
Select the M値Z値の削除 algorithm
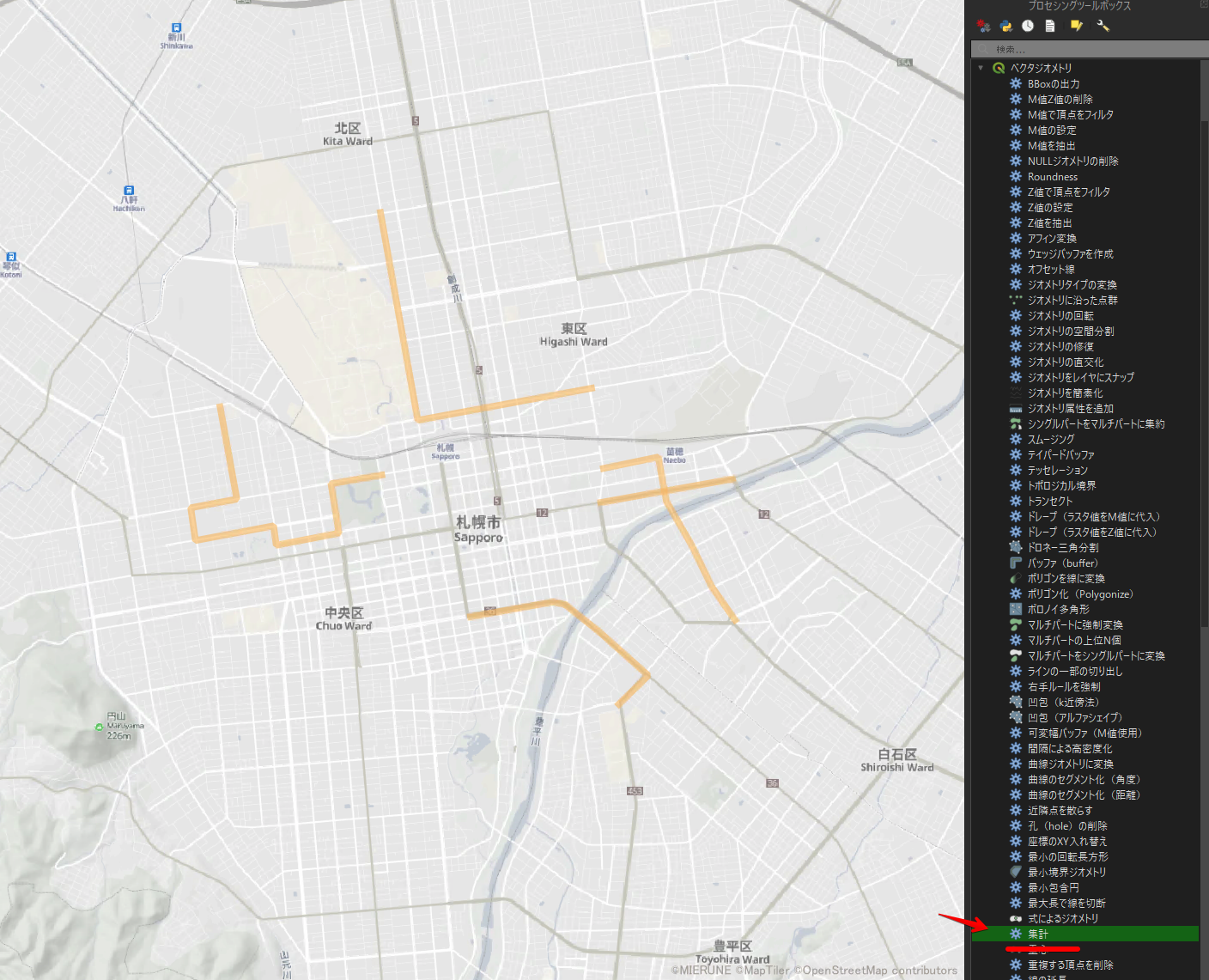(1060, 99)
